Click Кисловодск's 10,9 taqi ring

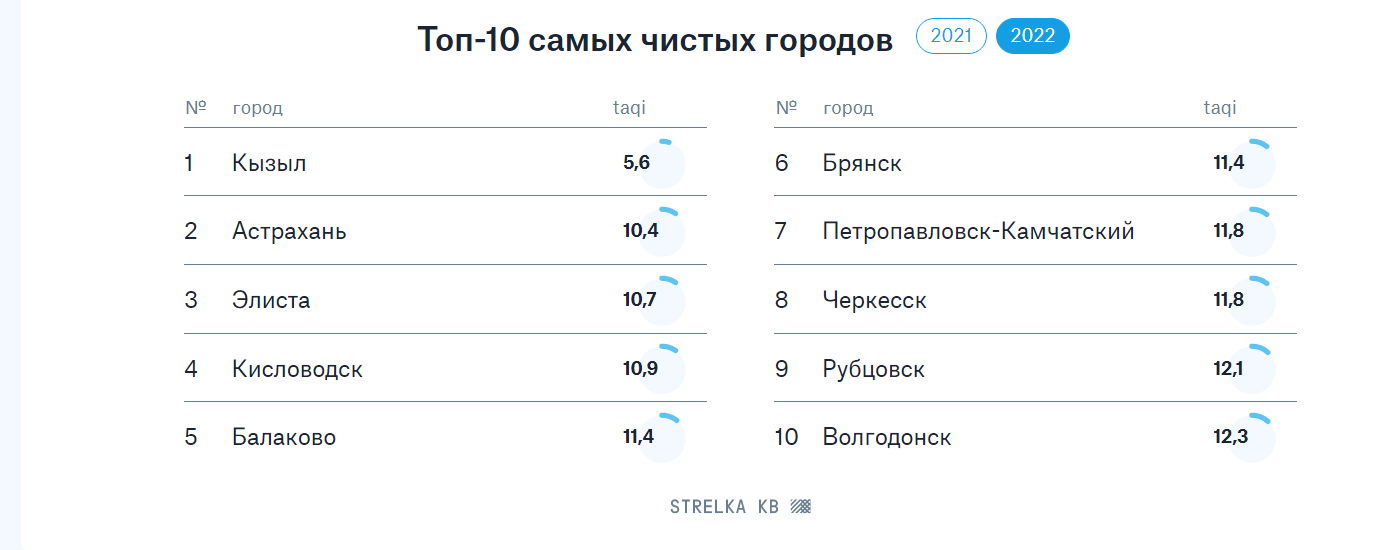[661, 369]
